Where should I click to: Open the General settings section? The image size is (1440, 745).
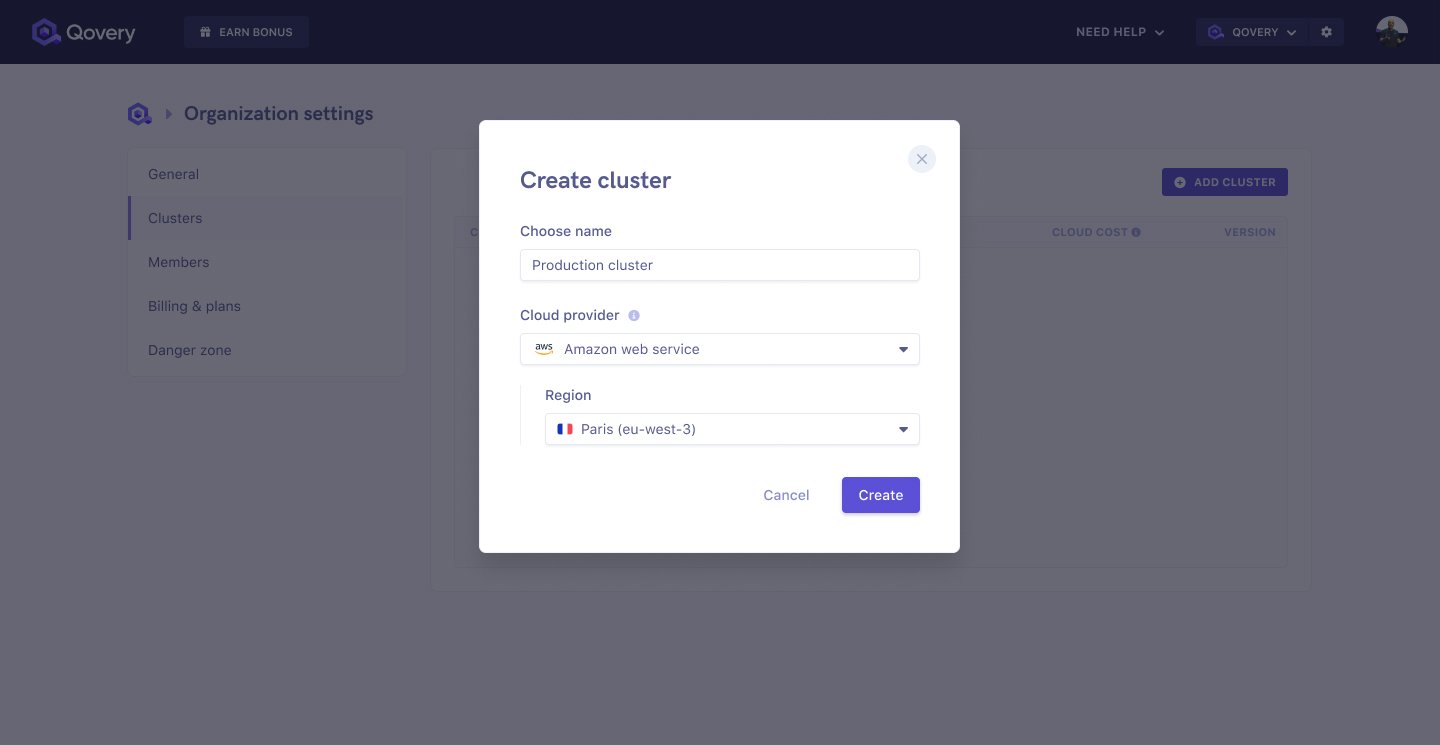[267, 174]
